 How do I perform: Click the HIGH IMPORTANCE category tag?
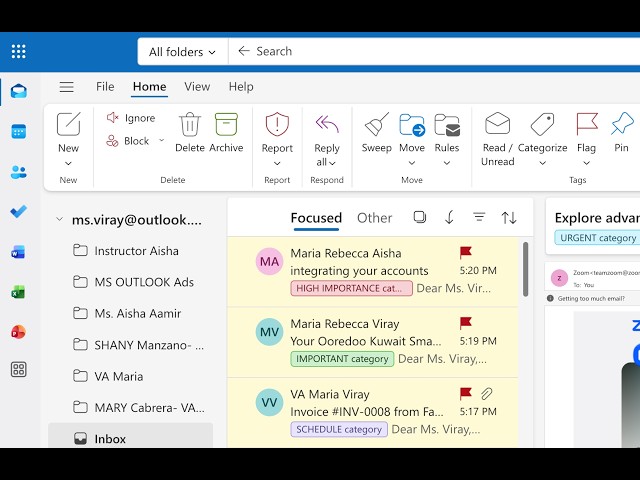(x=351, y=288)
